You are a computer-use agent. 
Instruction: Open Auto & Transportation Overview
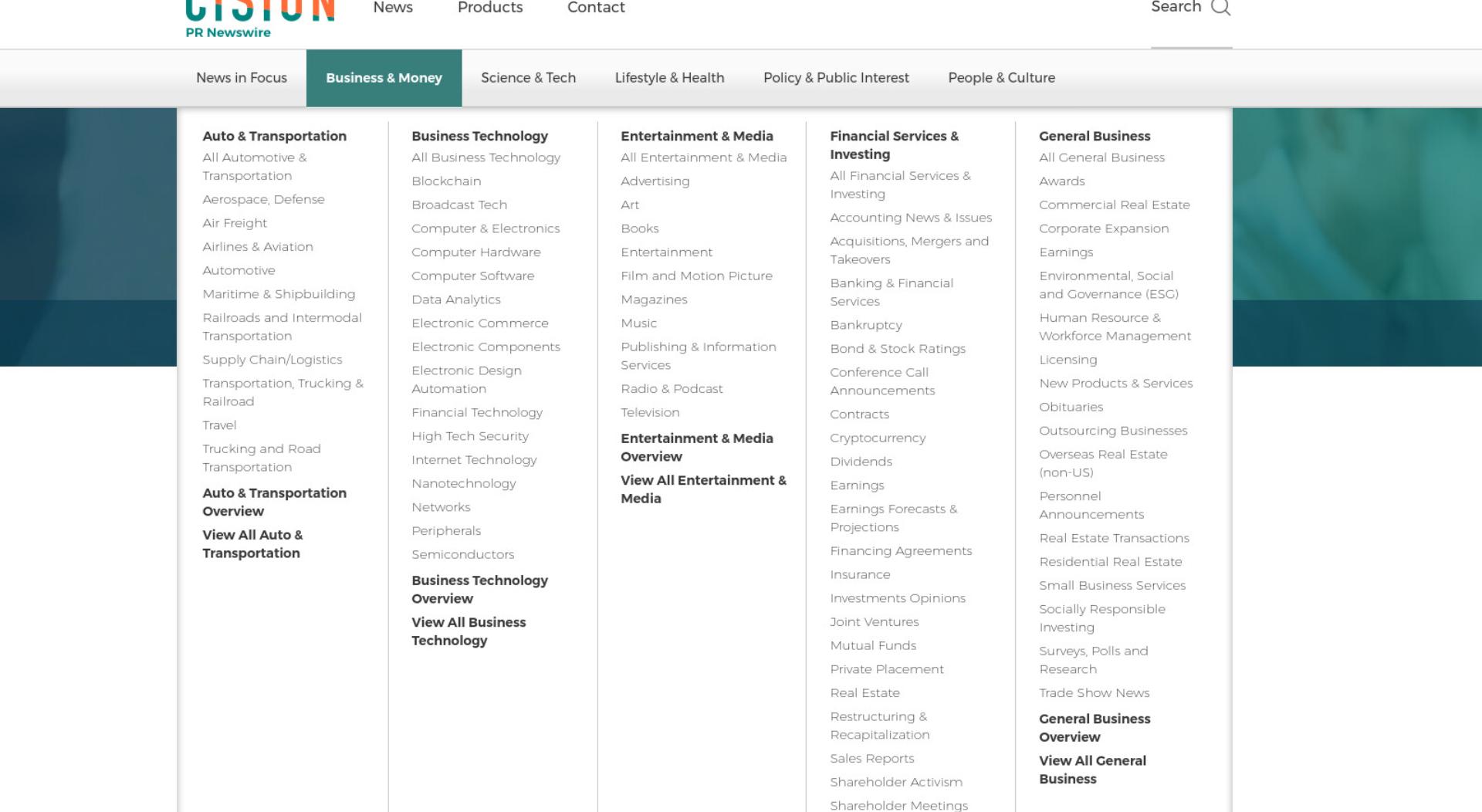coord(274,502)
